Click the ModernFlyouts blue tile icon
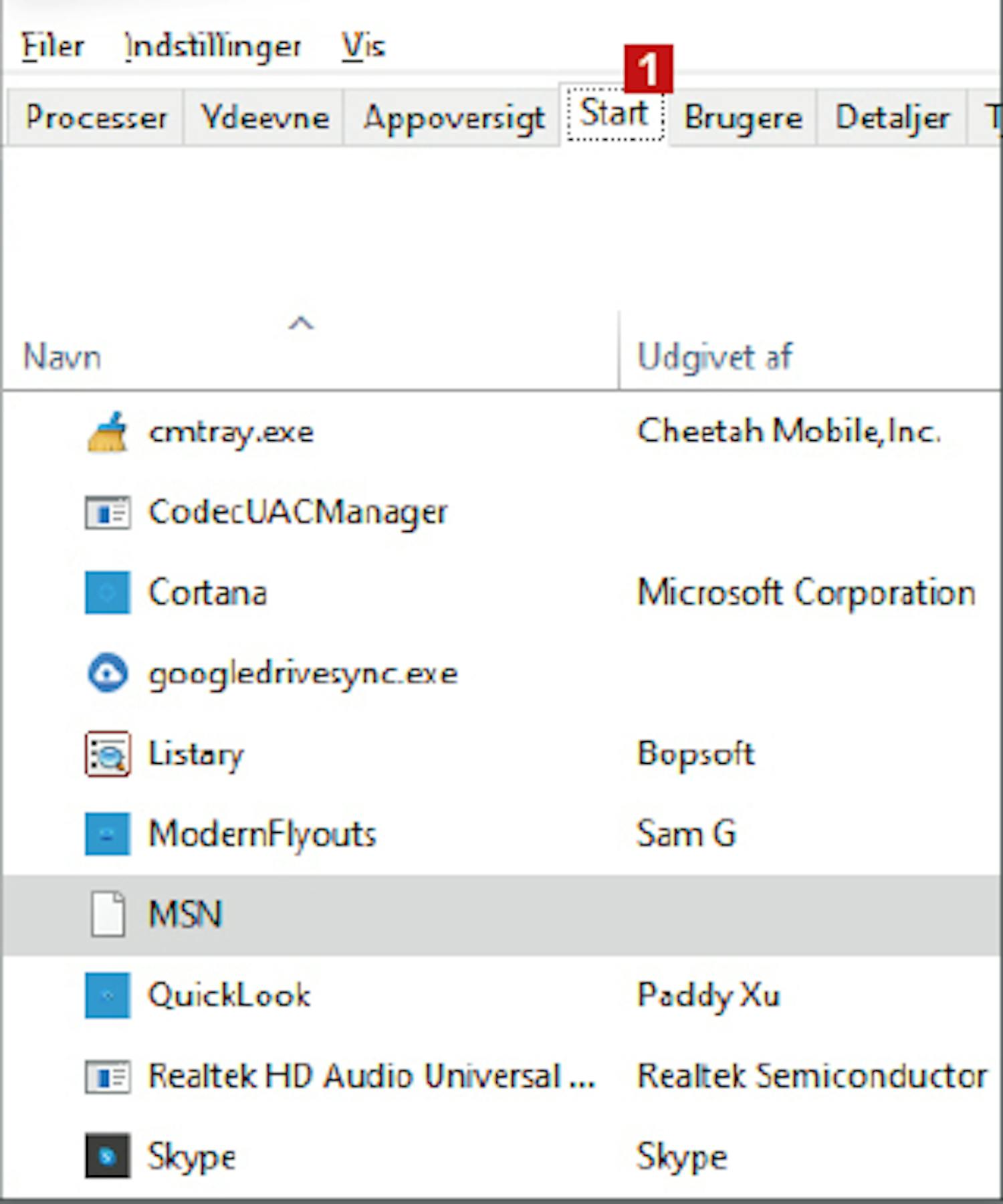Viewport: 1003px width, 1204px height. click(107, 834)
